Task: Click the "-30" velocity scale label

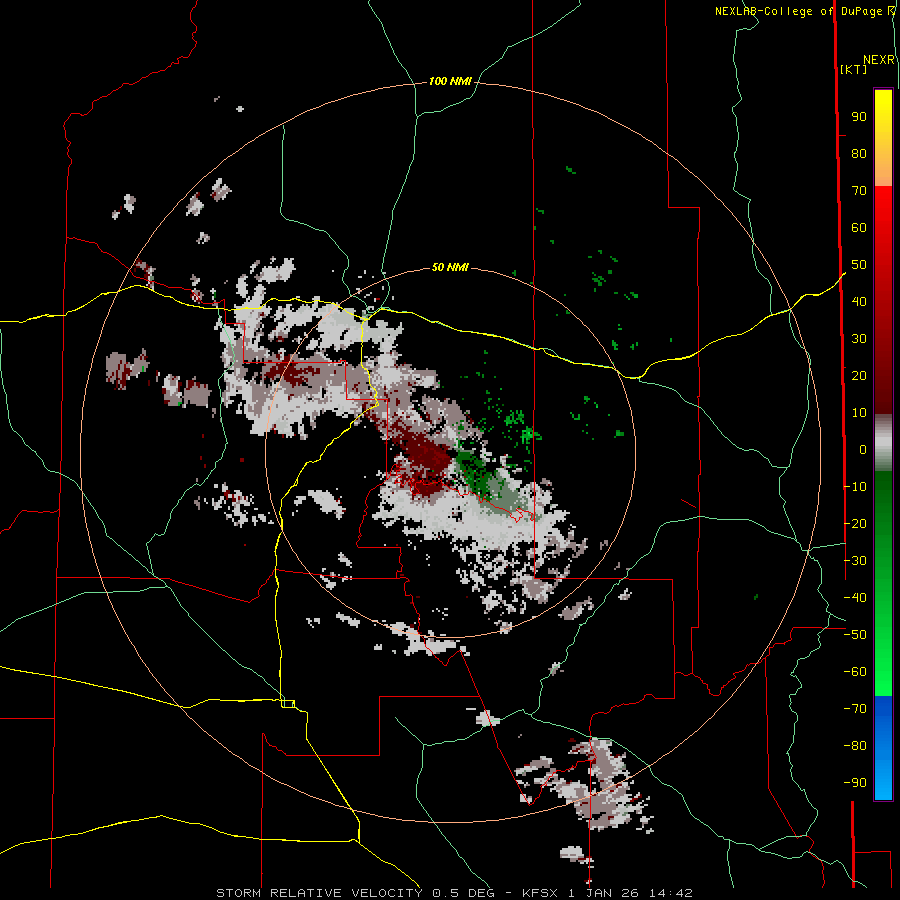Action: coord(855,561)
